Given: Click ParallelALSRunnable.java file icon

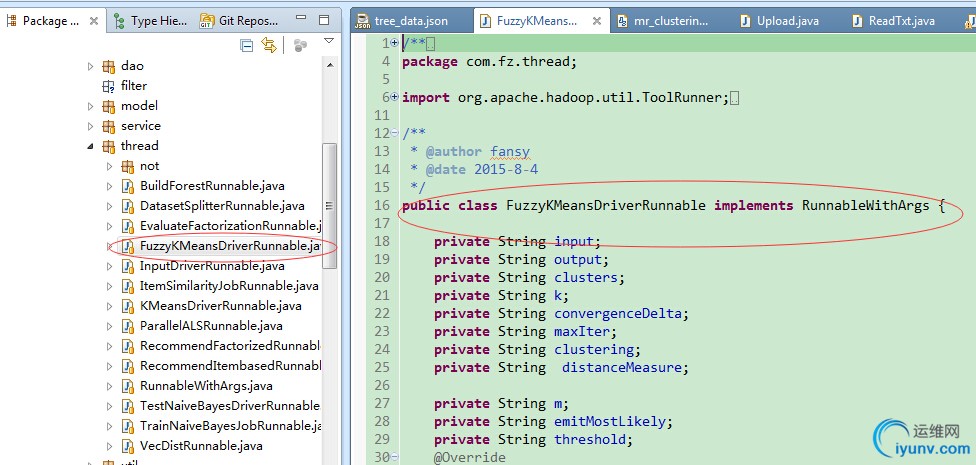Looking at the screenshot, I should tap(128, 326).
